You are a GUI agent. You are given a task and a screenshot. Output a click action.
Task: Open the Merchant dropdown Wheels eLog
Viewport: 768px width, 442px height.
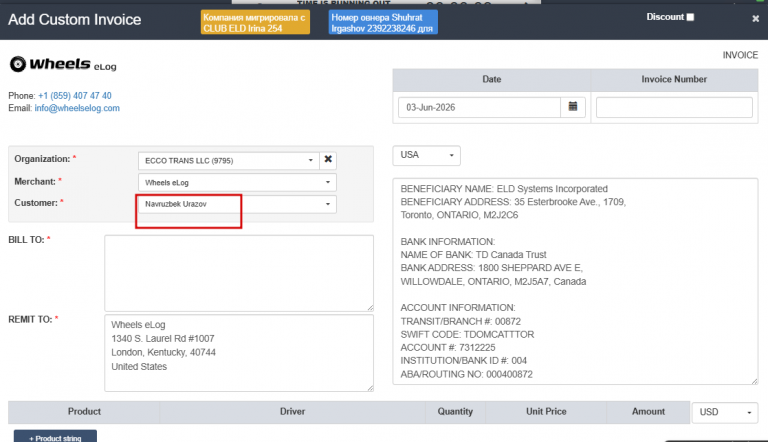238,182
